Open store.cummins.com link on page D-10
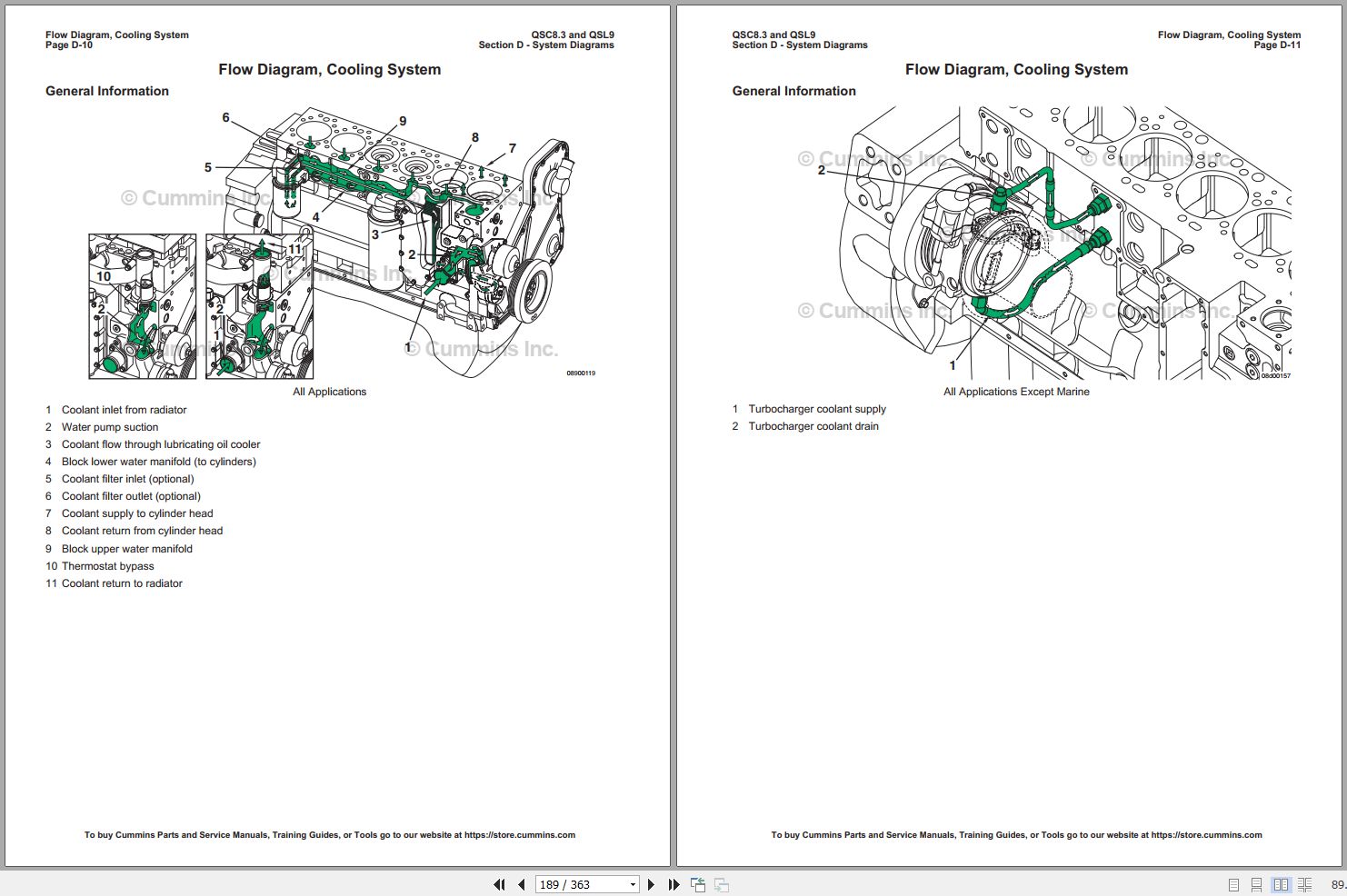Image resolution: width=1347 pixels, height=896 pixels. [520, 834]
